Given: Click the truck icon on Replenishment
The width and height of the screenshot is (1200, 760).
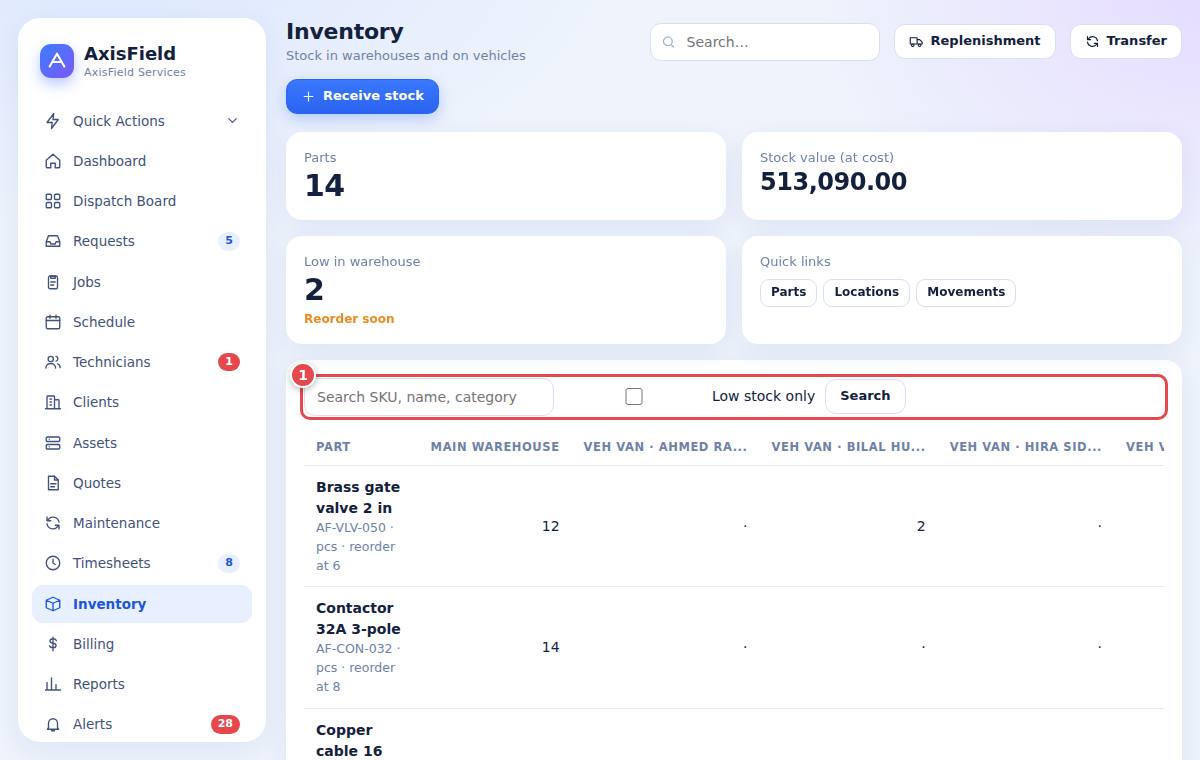Looking at the screenshot, I should tap(916, 41).
